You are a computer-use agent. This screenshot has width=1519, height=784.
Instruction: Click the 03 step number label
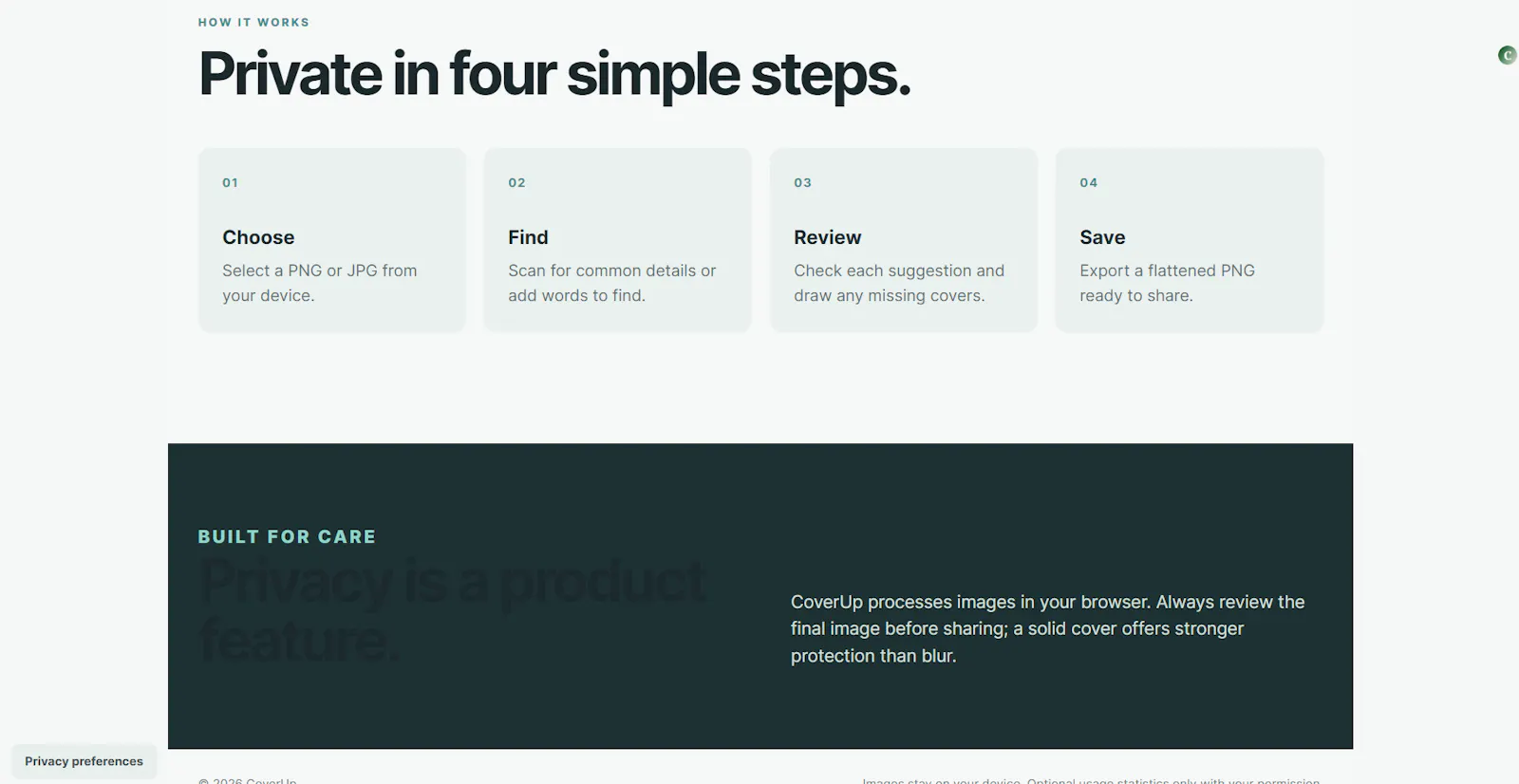click(x=803, y=182)
